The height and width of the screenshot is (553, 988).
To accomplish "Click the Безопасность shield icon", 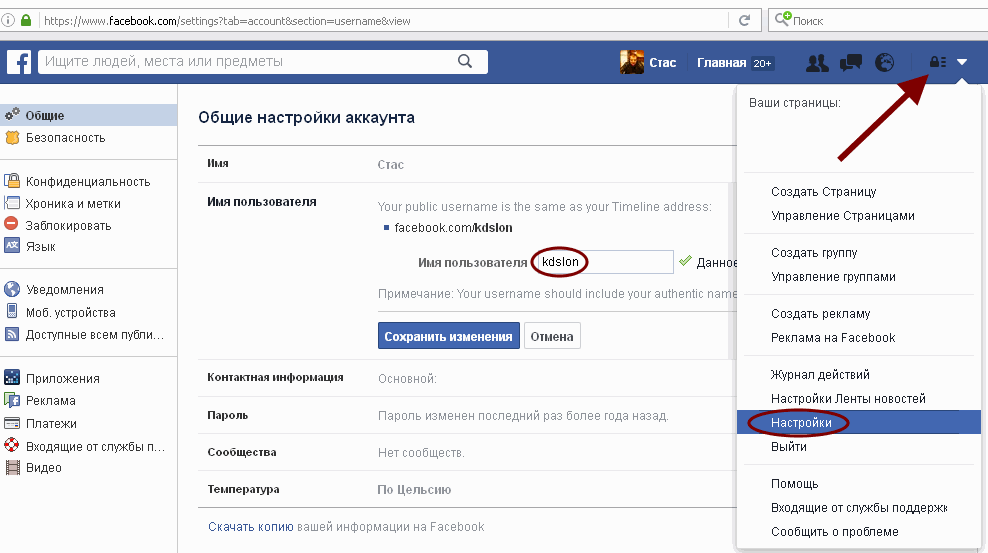I will tap(13, 137).
